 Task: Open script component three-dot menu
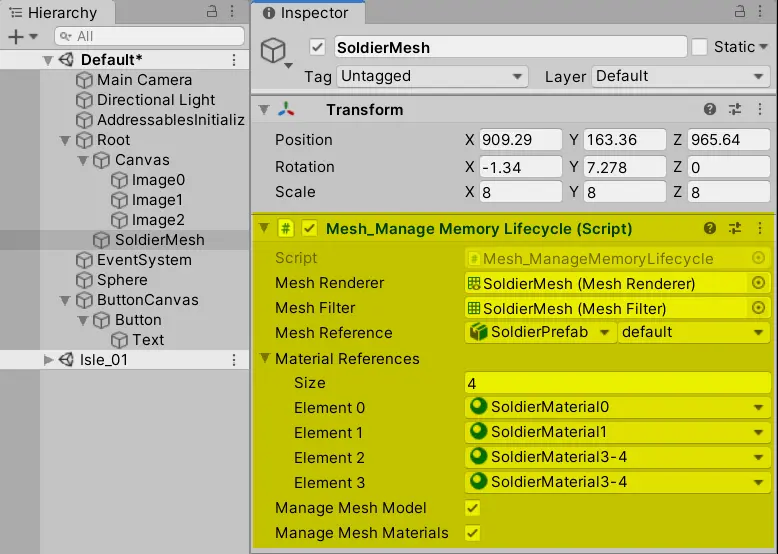coord(760,228)
